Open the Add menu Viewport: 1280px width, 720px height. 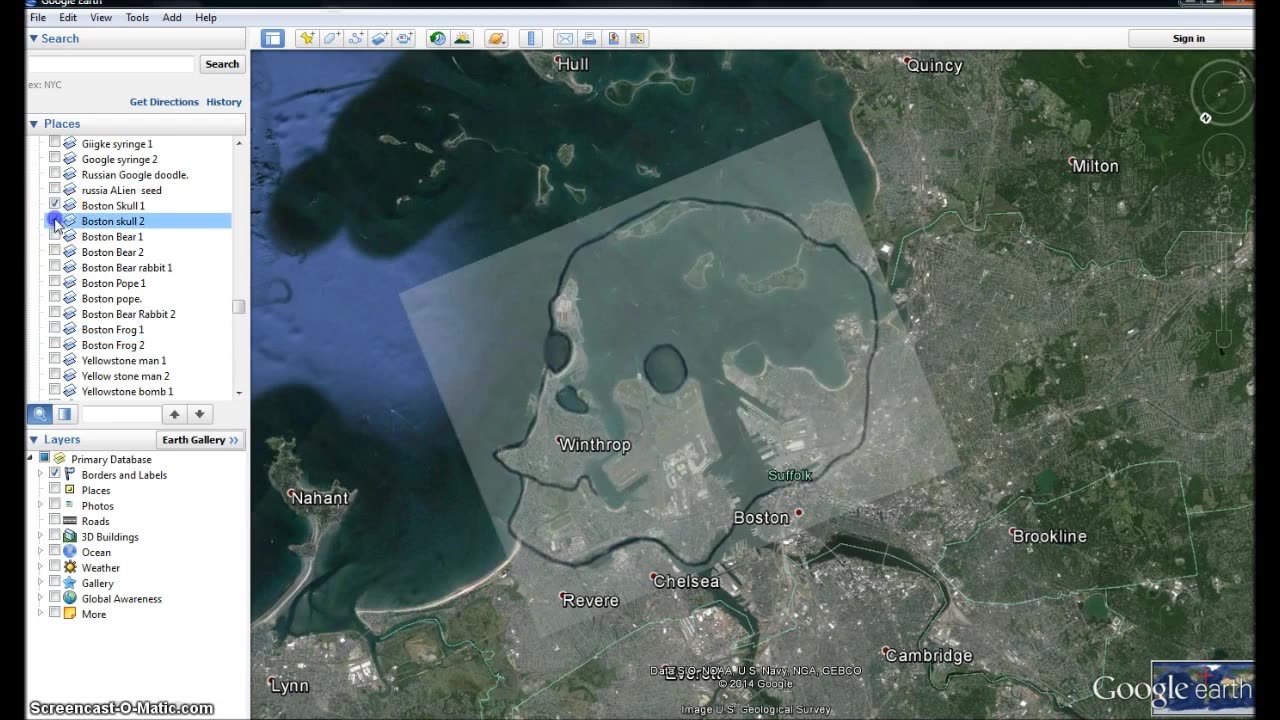172,17
